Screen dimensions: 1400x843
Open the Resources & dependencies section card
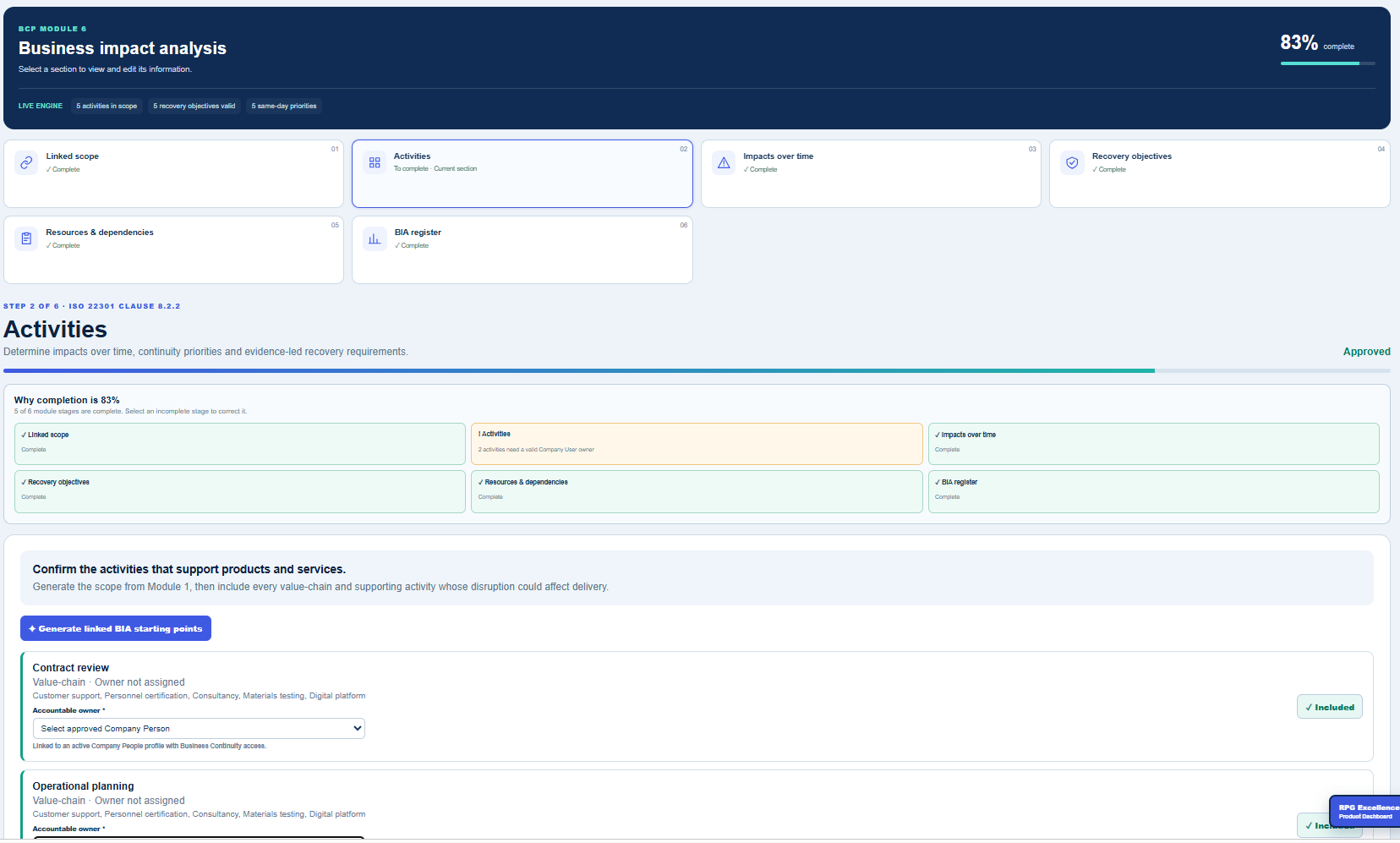click(173, 249)
